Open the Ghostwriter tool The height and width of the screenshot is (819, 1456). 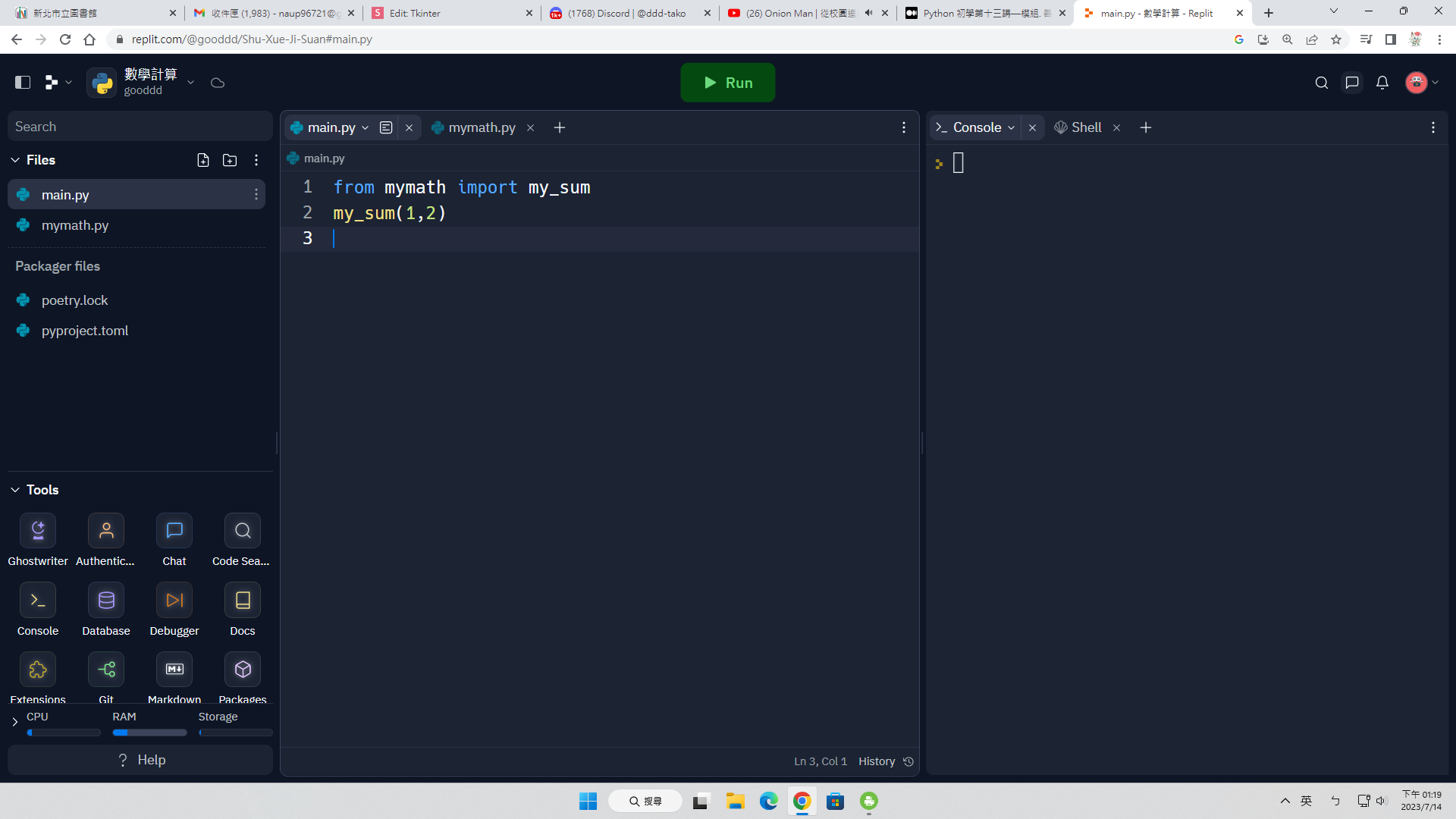[x=38, y=531]
